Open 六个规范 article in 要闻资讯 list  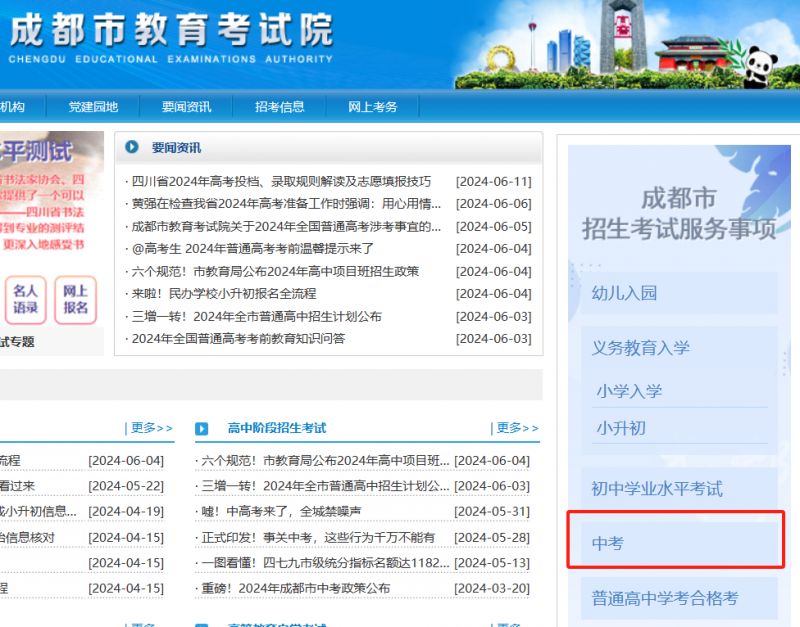click(x=275, y=271)
